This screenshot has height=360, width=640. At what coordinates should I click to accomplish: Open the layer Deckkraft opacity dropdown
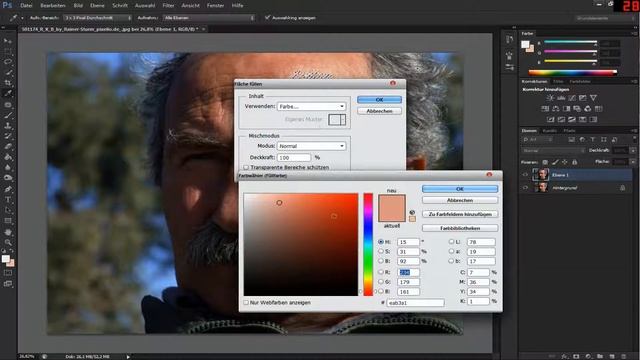(x=633, y=151)
